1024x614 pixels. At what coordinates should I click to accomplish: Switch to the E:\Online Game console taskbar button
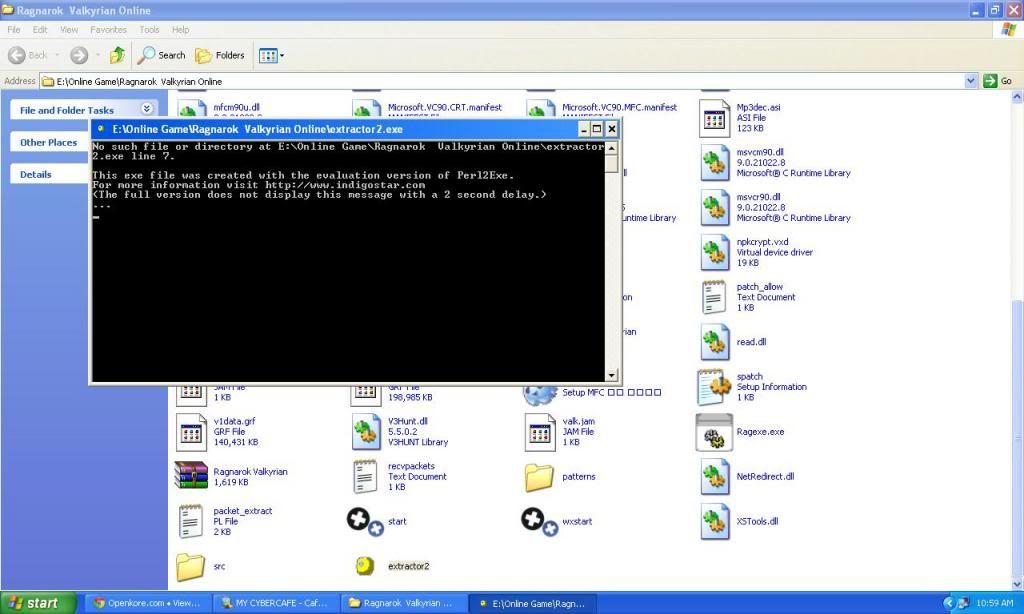click(x=533, y=603)
